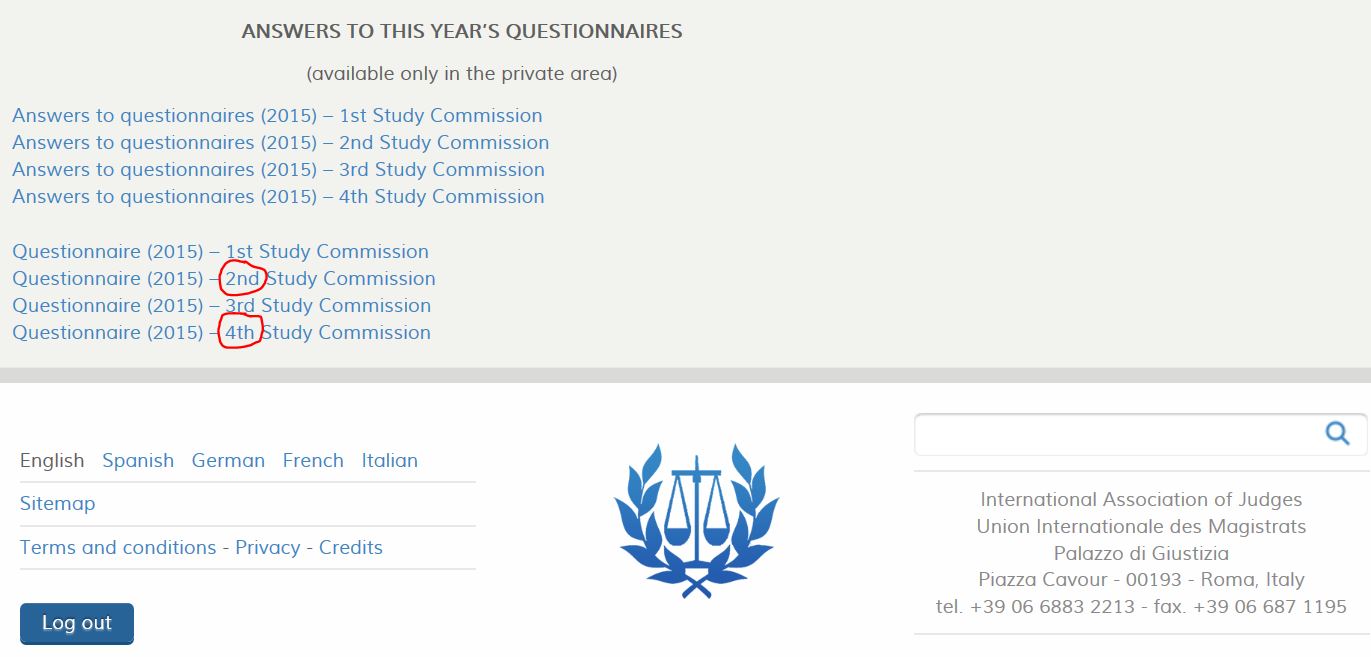Viewport: 1371px width, 657px height.
Task: Open Questionnaire (2015) 3rd Study Commission link
Action: [221, 306]
